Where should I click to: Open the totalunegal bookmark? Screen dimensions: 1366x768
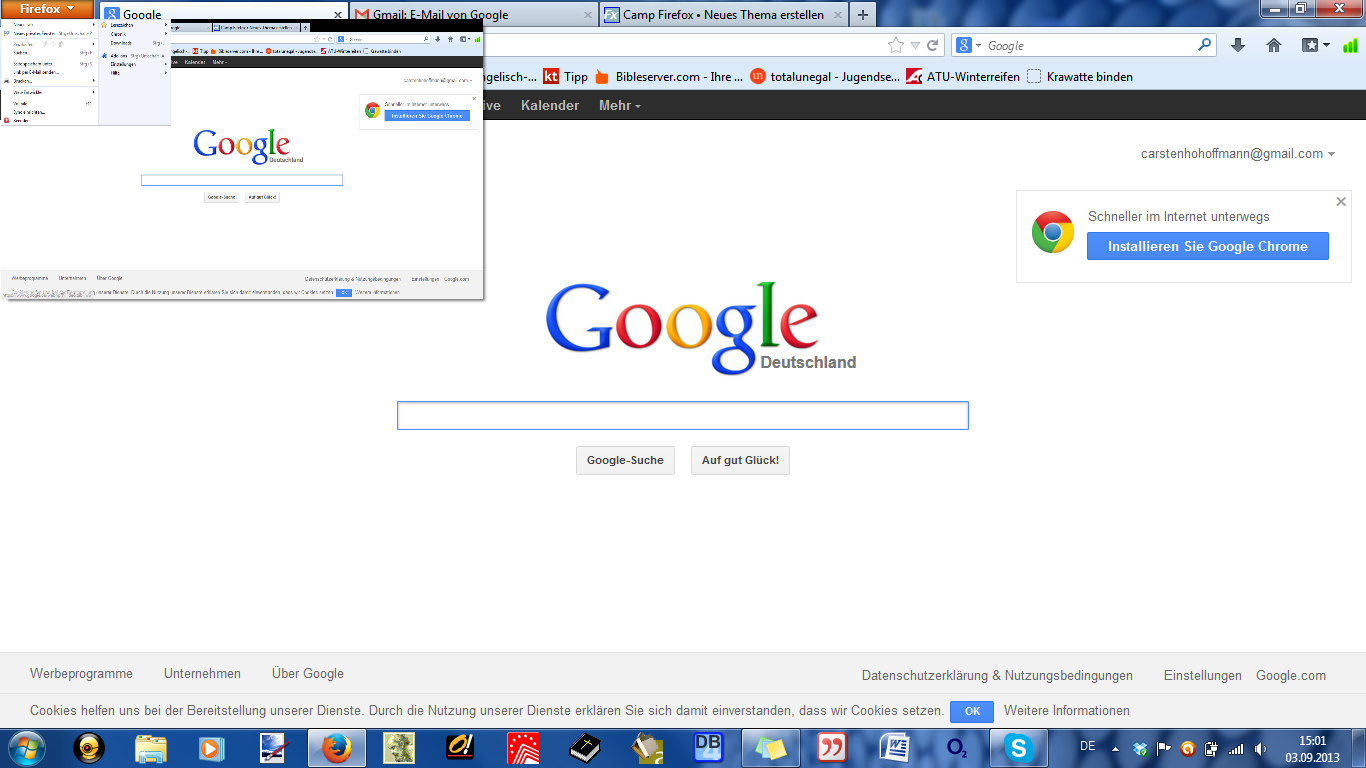(824, 76)
